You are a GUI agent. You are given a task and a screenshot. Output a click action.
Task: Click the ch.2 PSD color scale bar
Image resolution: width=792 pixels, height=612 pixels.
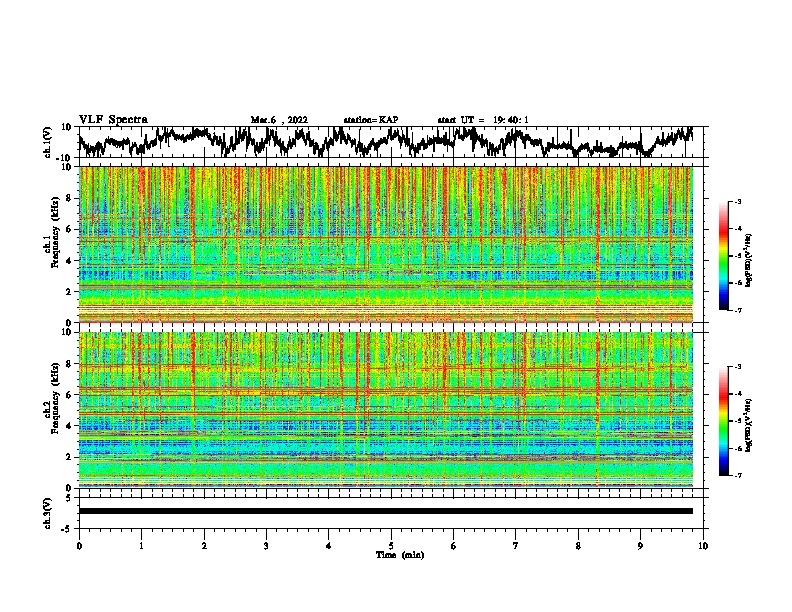click(x=723, y=421)
